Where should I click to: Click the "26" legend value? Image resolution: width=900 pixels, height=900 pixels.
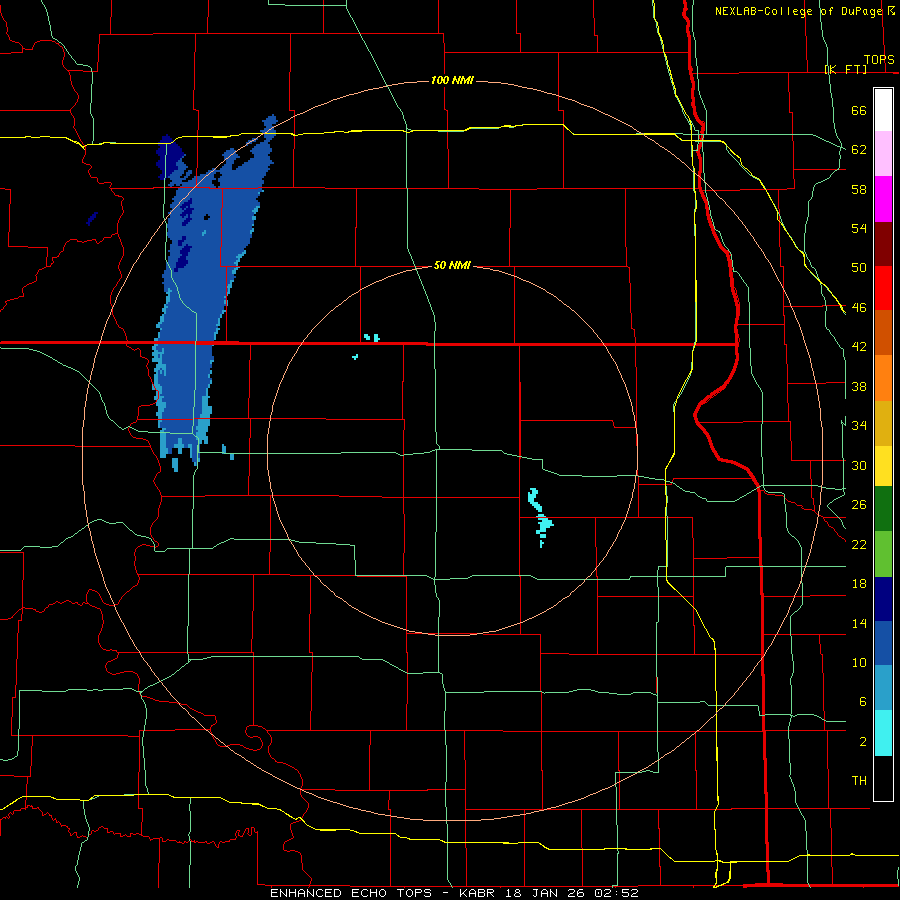tap(859, 505)
